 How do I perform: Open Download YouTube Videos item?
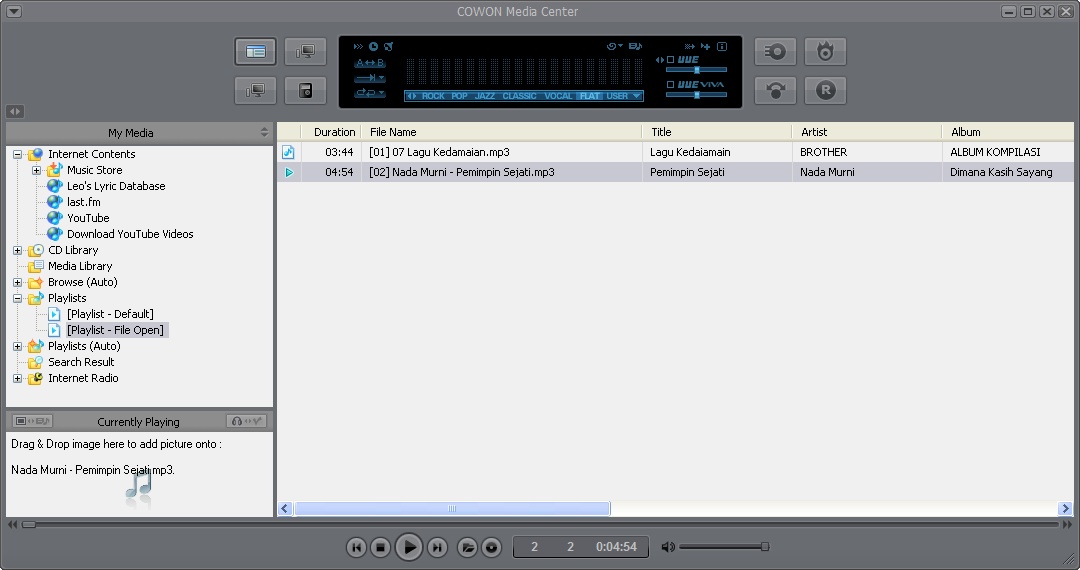[130, 234]
